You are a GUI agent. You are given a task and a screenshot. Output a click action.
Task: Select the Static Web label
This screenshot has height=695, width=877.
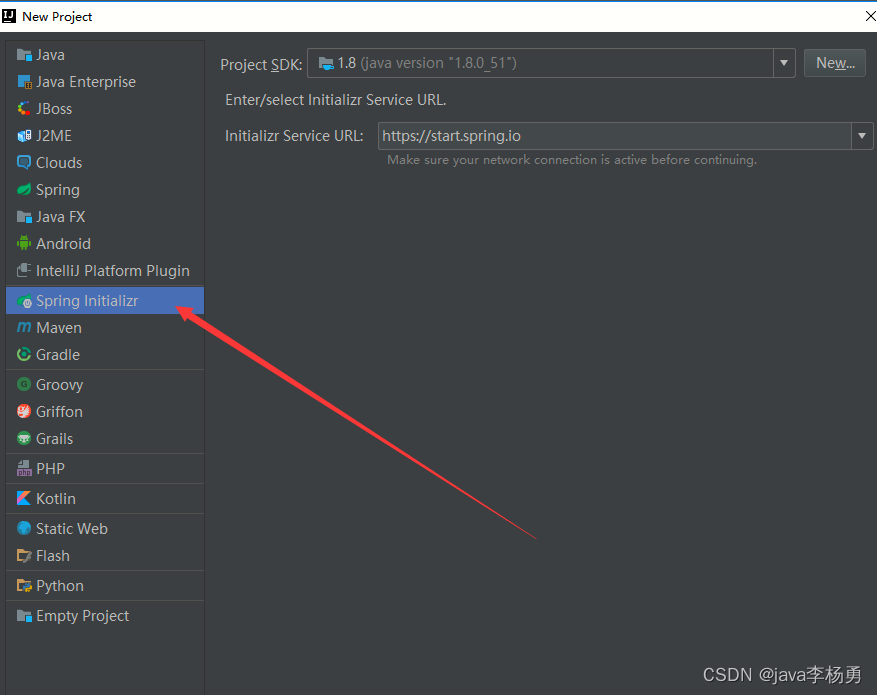coord(72,529)
